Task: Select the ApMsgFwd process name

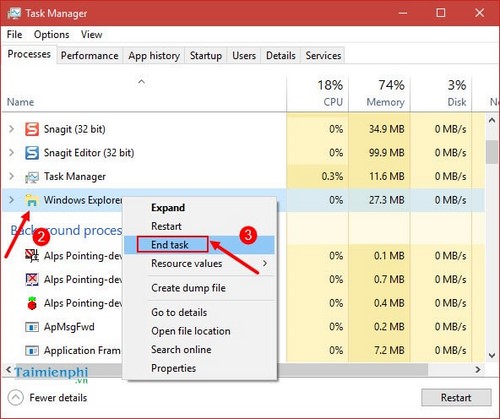Action: click(x=69, y=327)
